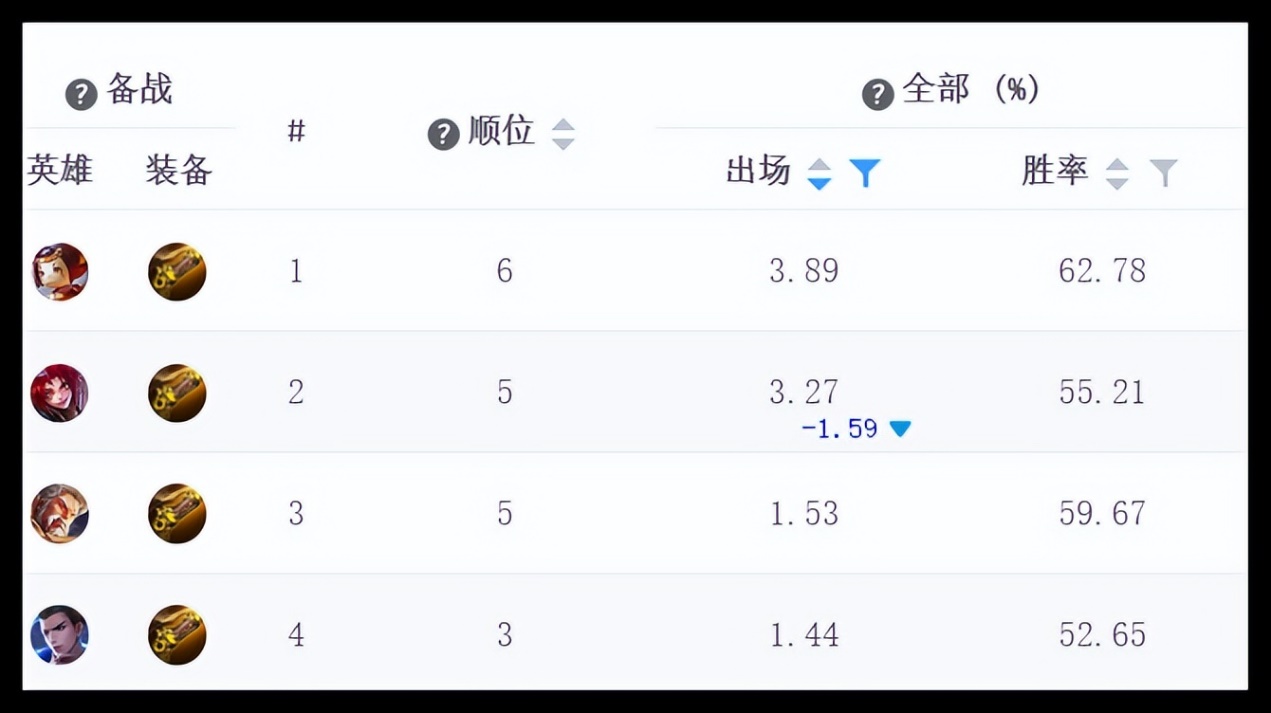Click the help icon beside 全部 (%)
This screenshot has width=1271, height=713.
tap(878, 95)
